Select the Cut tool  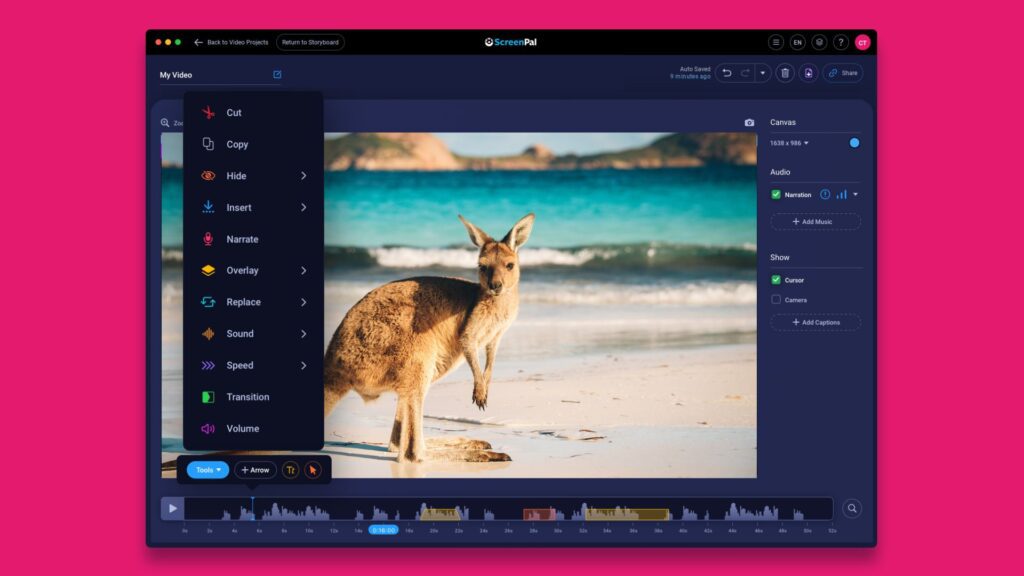233,112
